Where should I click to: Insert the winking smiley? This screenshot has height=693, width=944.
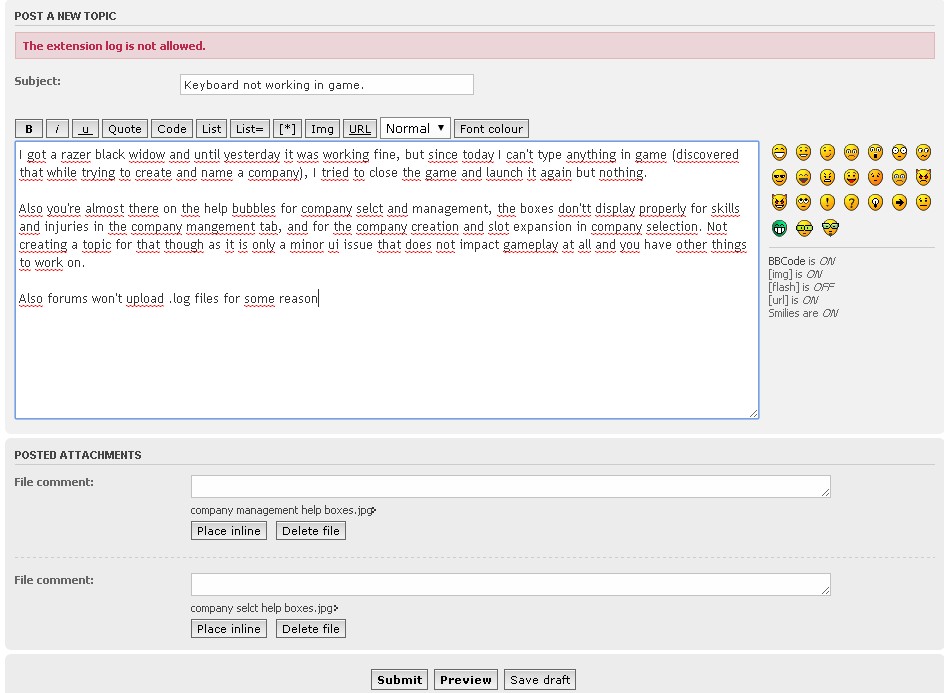point(828,152)
